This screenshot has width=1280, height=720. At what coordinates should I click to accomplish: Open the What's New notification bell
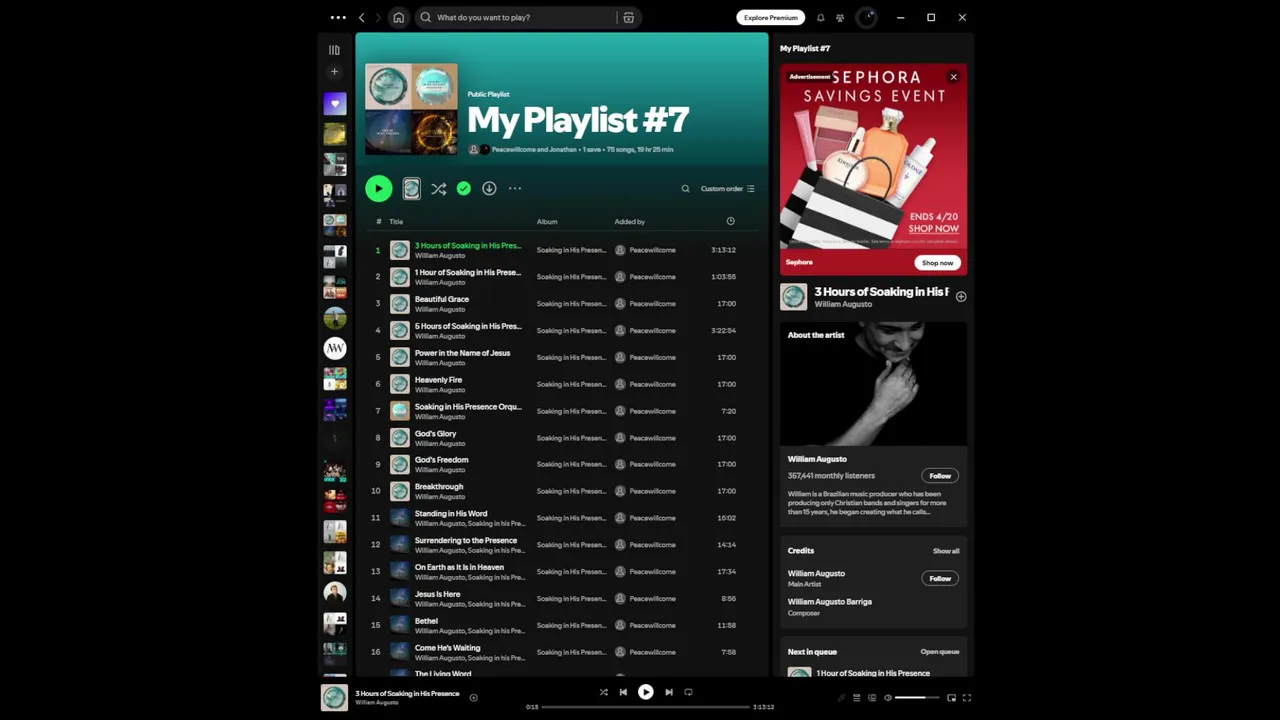point(821,17)
